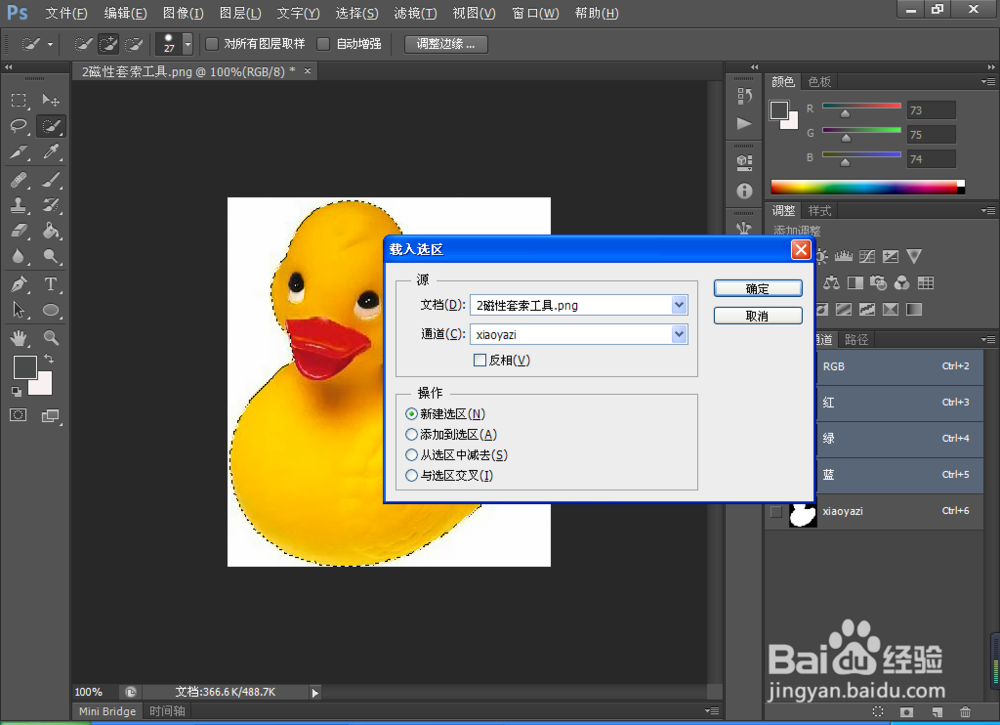Click 确定 button in load selection dialog
1000x725 pixels.
[x=758, y=288]
